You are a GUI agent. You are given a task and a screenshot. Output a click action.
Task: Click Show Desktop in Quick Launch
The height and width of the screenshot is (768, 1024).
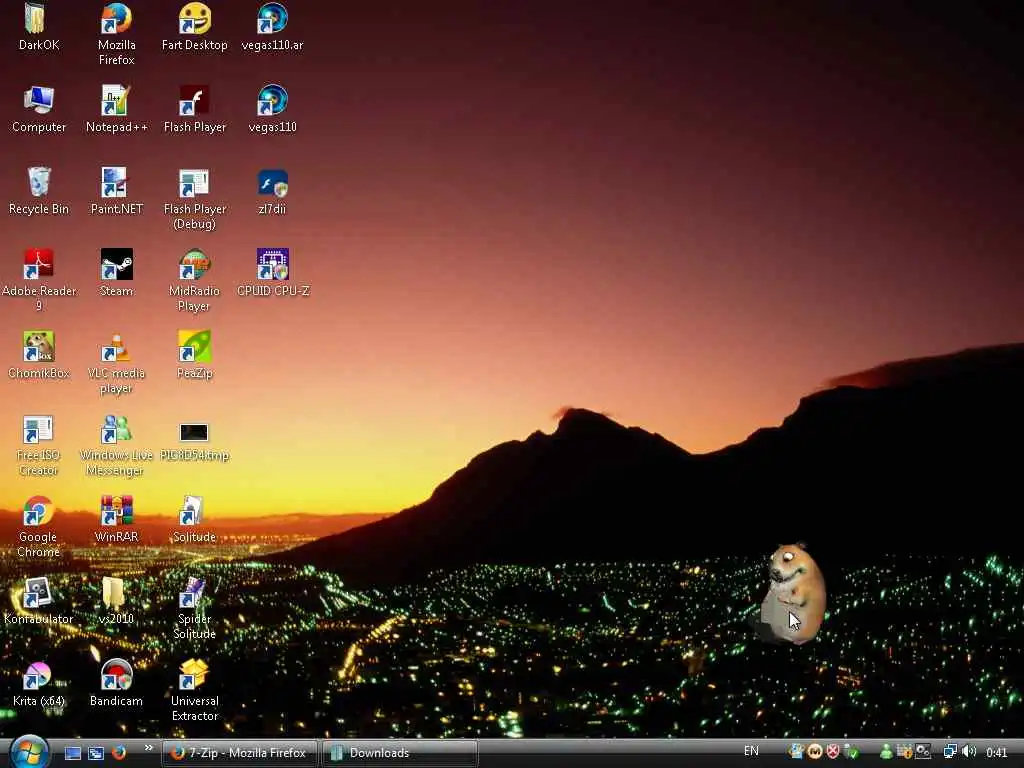[72, 753]
